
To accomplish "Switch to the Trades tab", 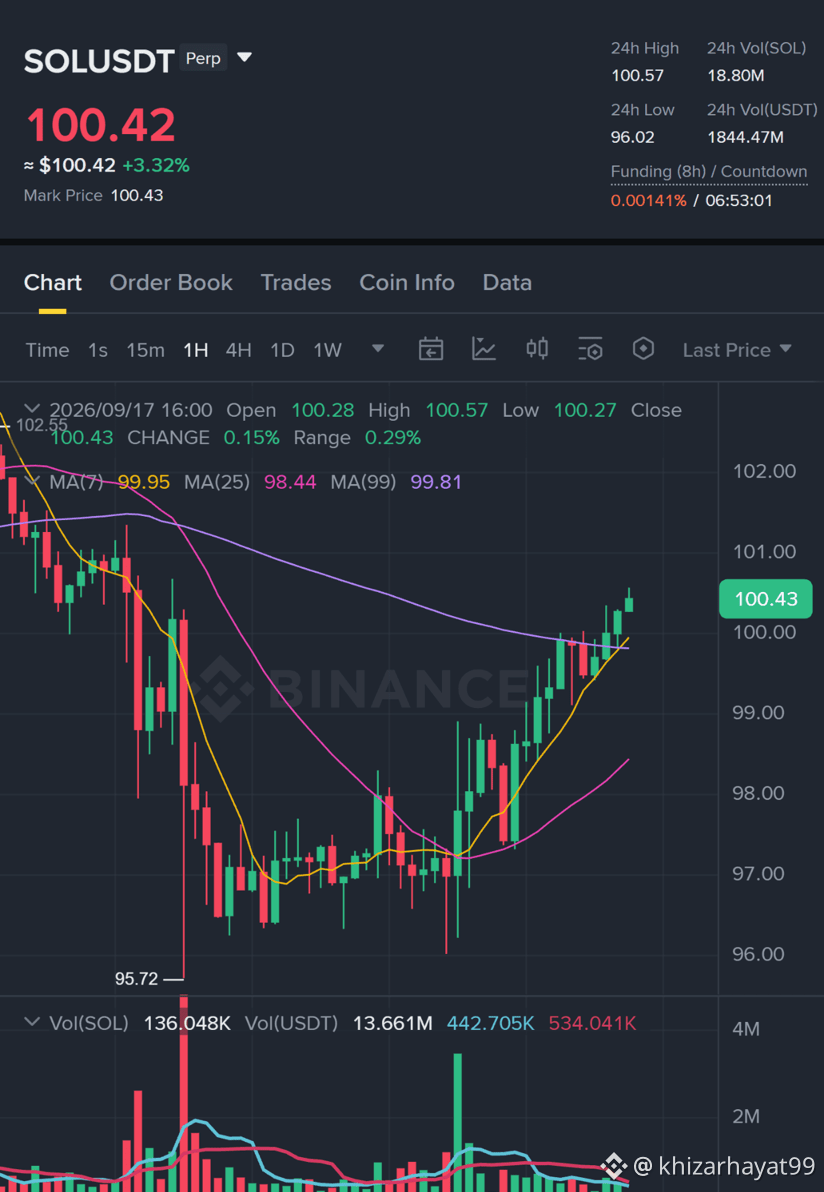I will click(x=296, y=283).
